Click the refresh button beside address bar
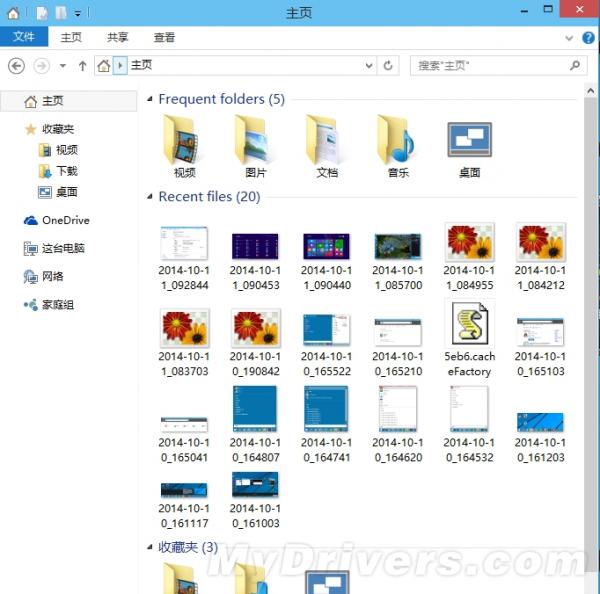Viewport: 600px width, 594px height. pyautogui.click(x=389, y=65)
